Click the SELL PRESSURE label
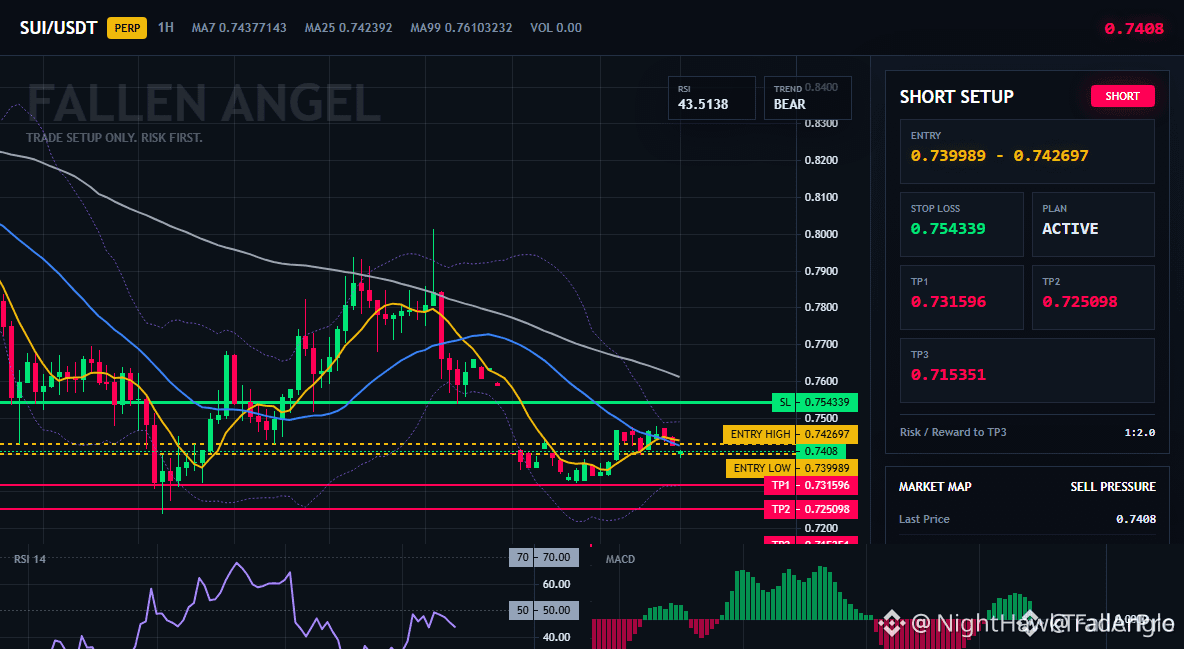The height and width of the screenshot is (649, 1184). pos(1112,487)
